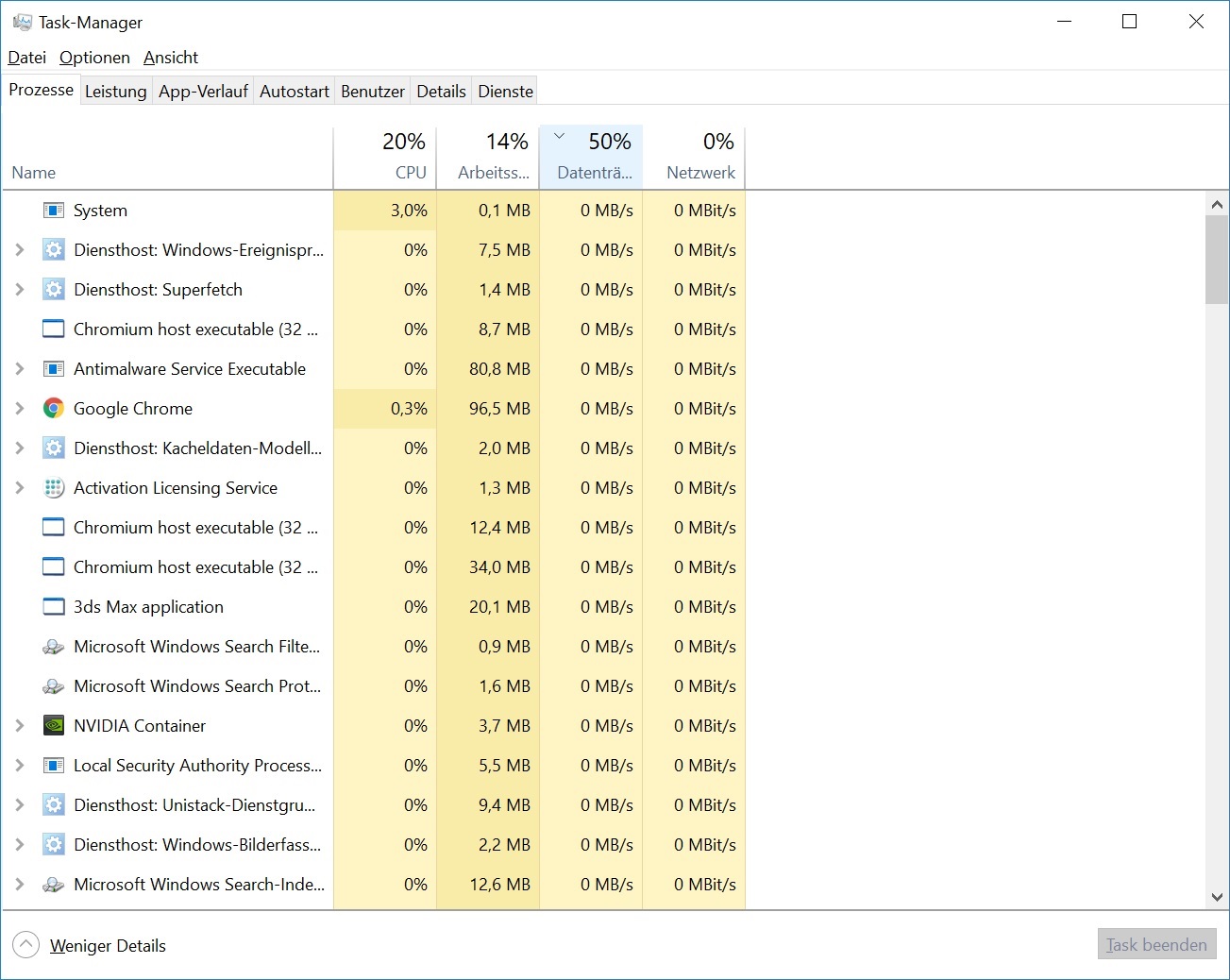Open the Ansicht menu
The width and height of the screenshot is (1230, 980).
(171, 58)
